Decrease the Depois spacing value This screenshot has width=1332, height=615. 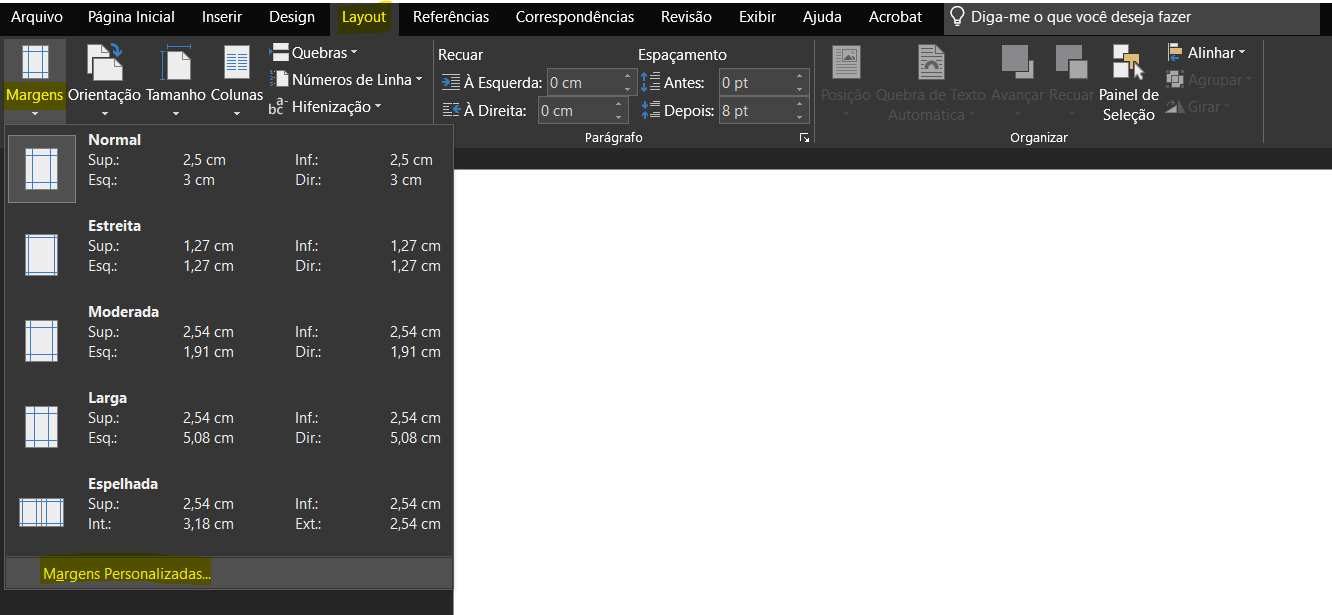800,117
